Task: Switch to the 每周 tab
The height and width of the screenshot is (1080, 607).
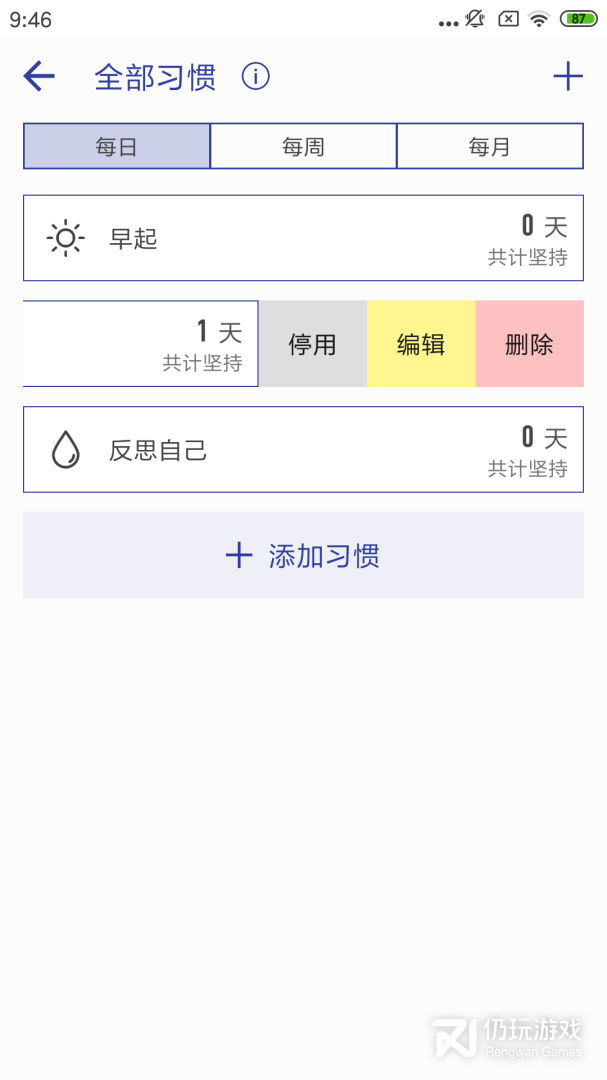Action: pos(303,147)
